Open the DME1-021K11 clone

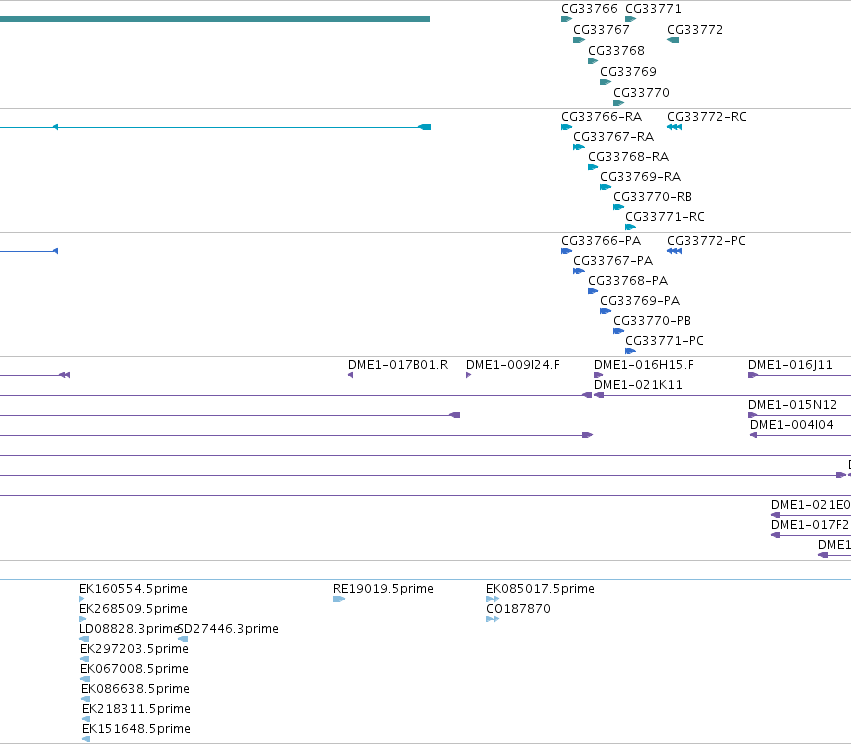638,385
